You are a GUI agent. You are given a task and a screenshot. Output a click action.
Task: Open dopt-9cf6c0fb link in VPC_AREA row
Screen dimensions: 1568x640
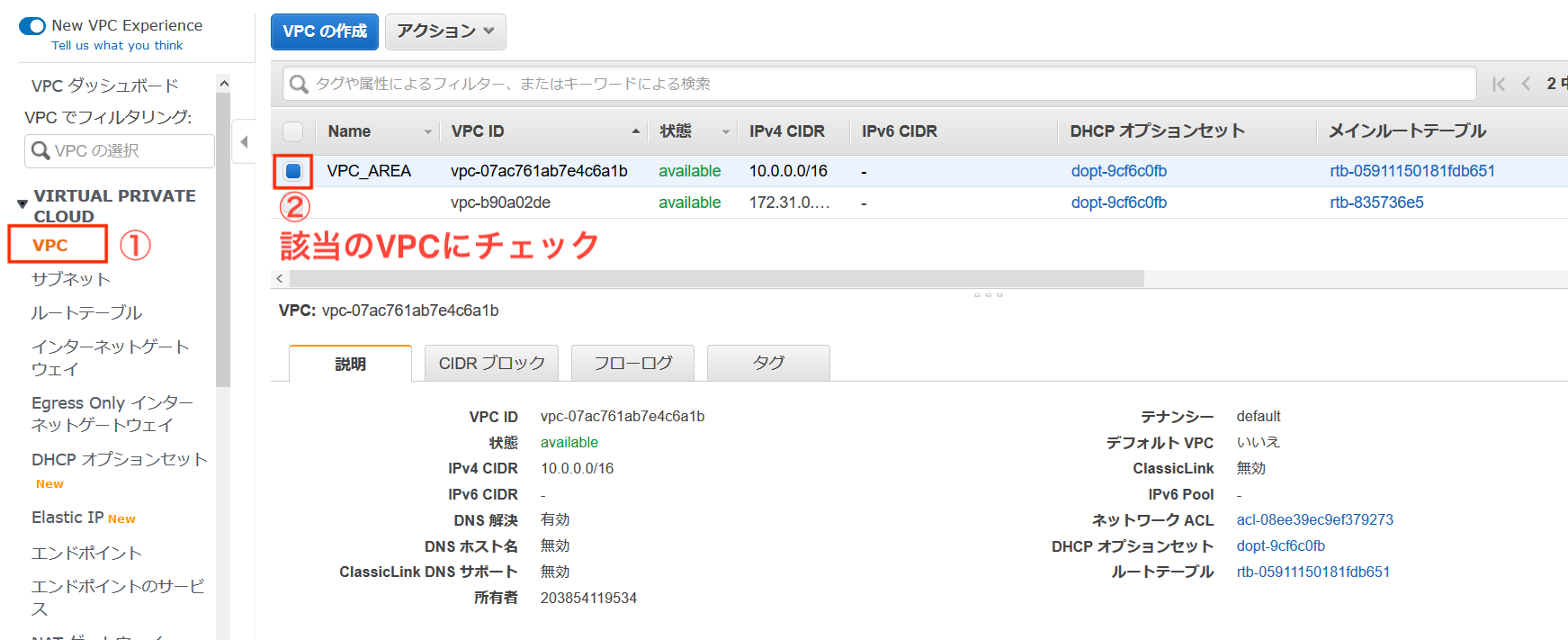click(x=1119, y=171)
